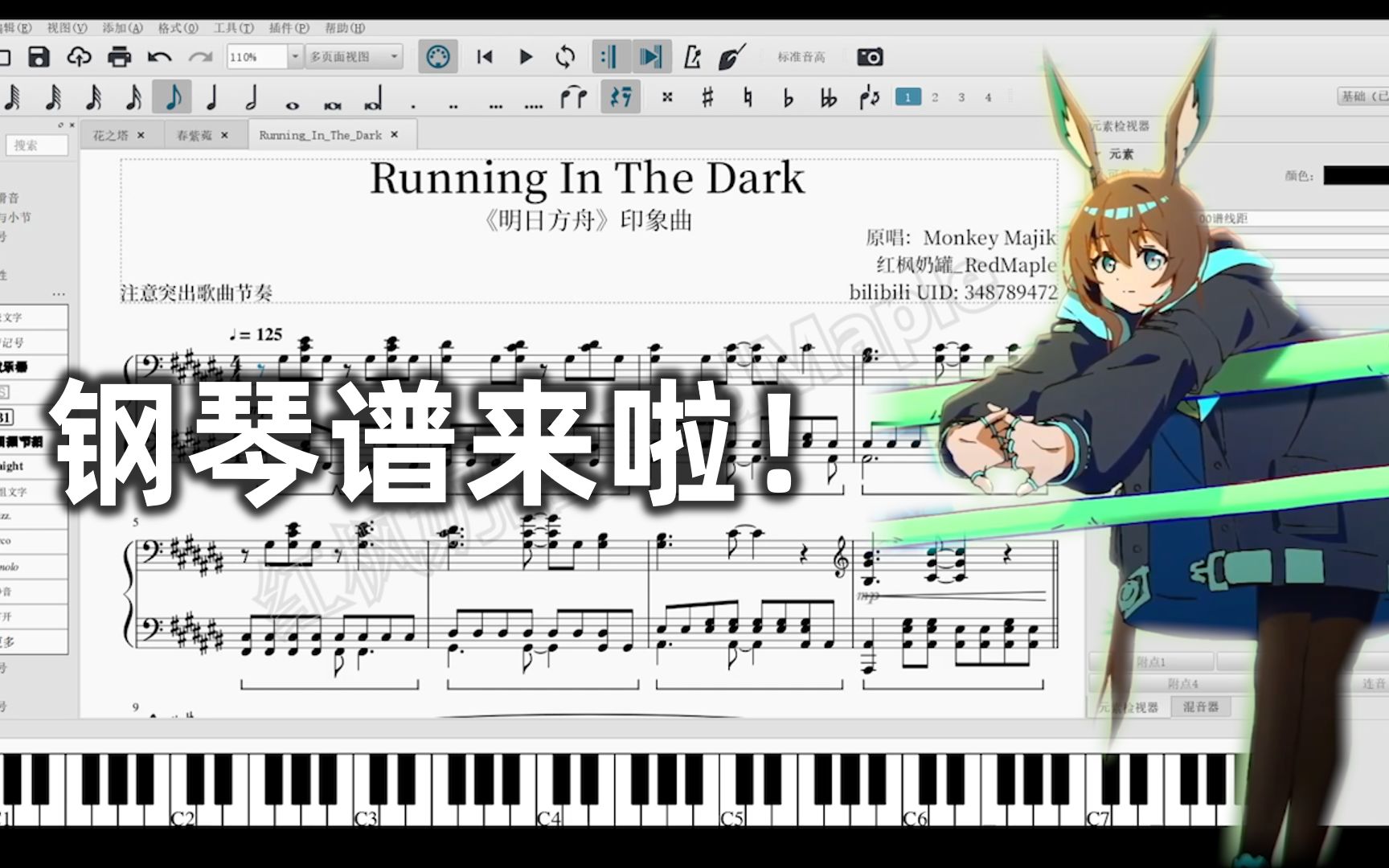The image size is (1389, 868).
Task: Toggle pan score during playback
Action: pyautogui.click(x=651, y=57)
